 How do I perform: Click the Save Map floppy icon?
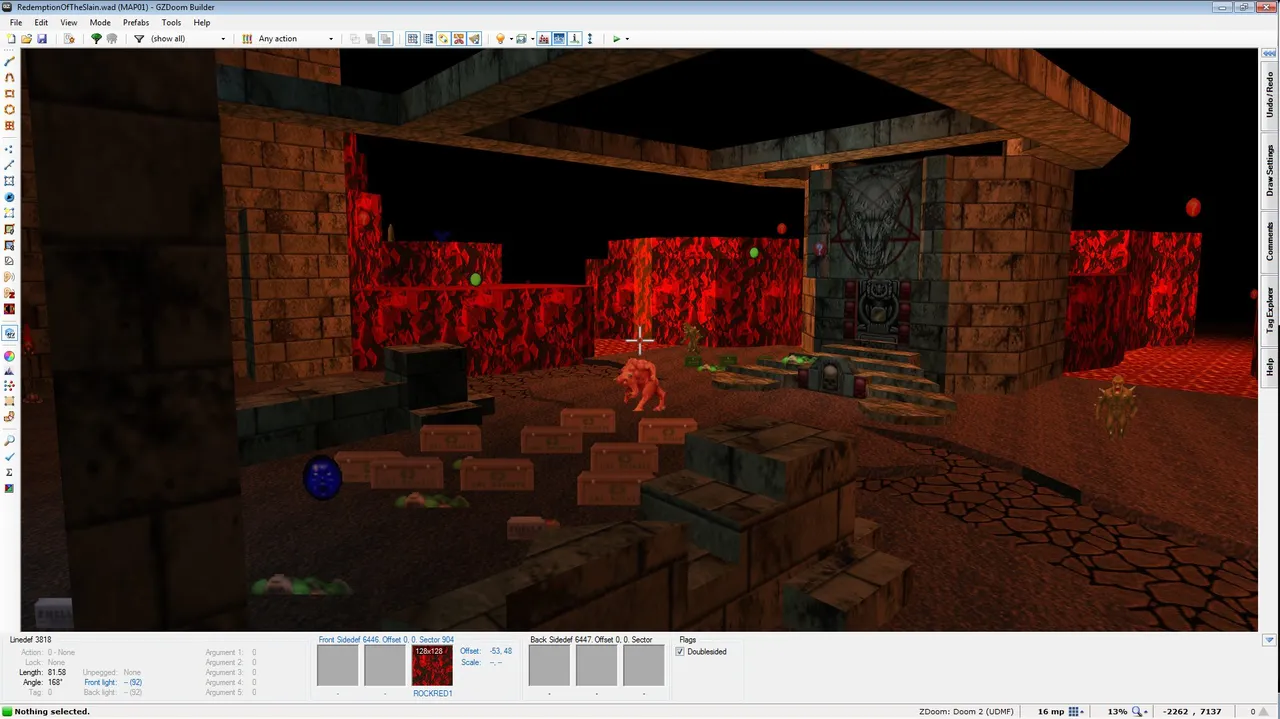[42, 39]
